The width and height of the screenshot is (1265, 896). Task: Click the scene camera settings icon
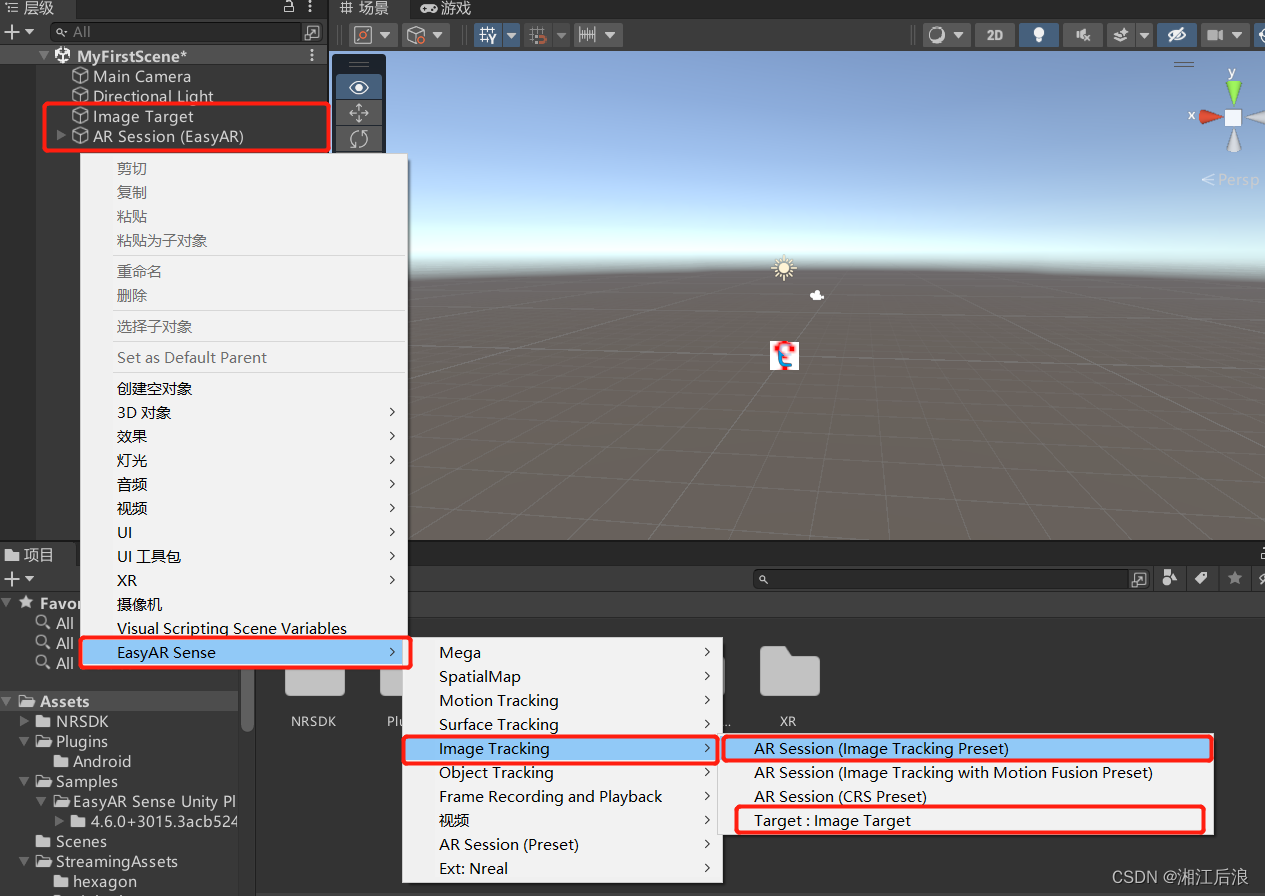point(1215,35)
